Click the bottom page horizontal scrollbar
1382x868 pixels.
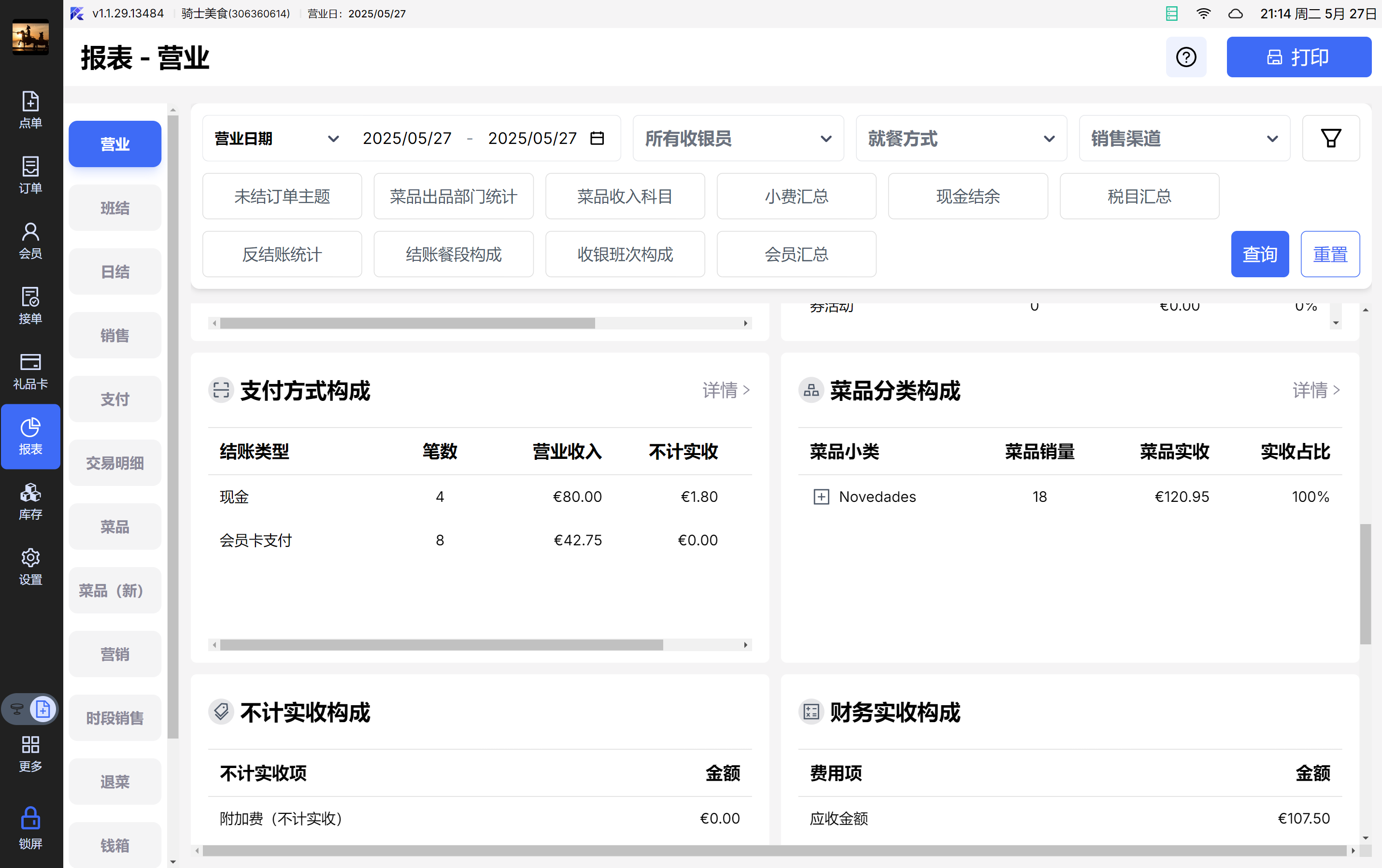(x=775, y=851)
